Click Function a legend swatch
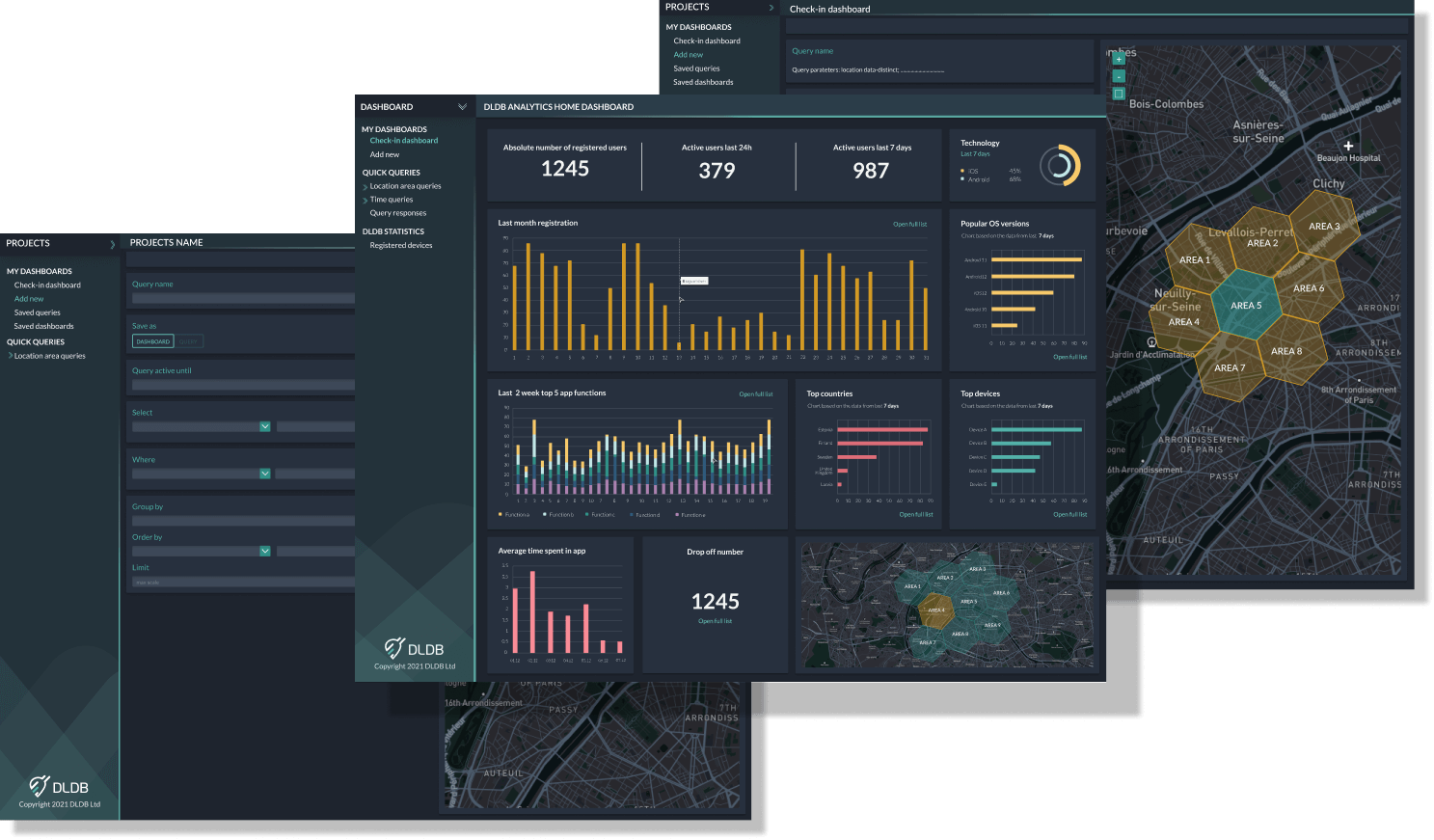The height and width of the screenshot is (840, 1434). tap(500, 514)
